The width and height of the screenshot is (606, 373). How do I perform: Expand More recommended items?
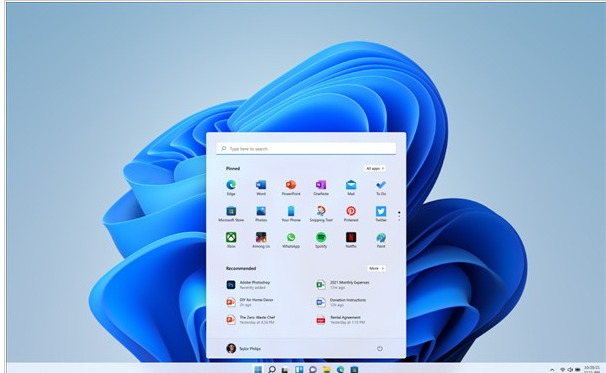pos(376,268)
